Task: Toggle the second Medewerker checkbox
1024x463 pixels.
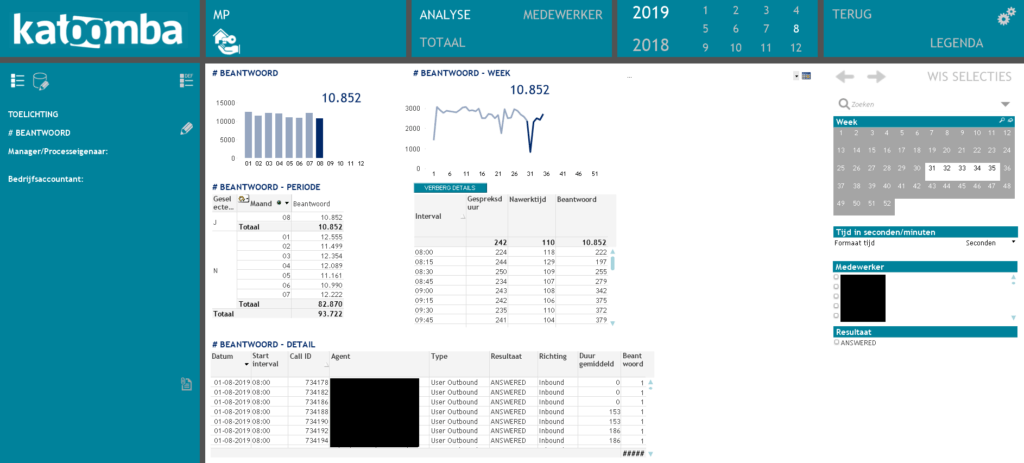Action: coord(836,286)
